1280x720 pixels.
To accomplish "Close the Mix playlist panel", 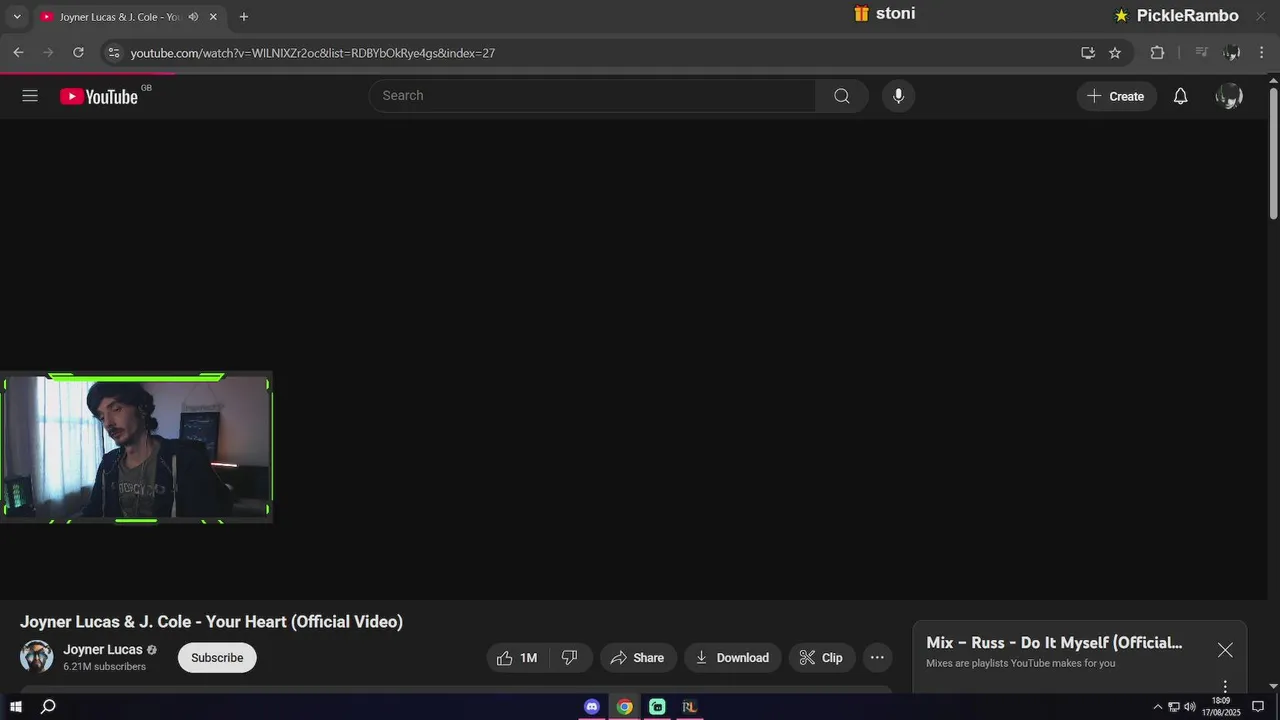I will [x=1225, y=650].
